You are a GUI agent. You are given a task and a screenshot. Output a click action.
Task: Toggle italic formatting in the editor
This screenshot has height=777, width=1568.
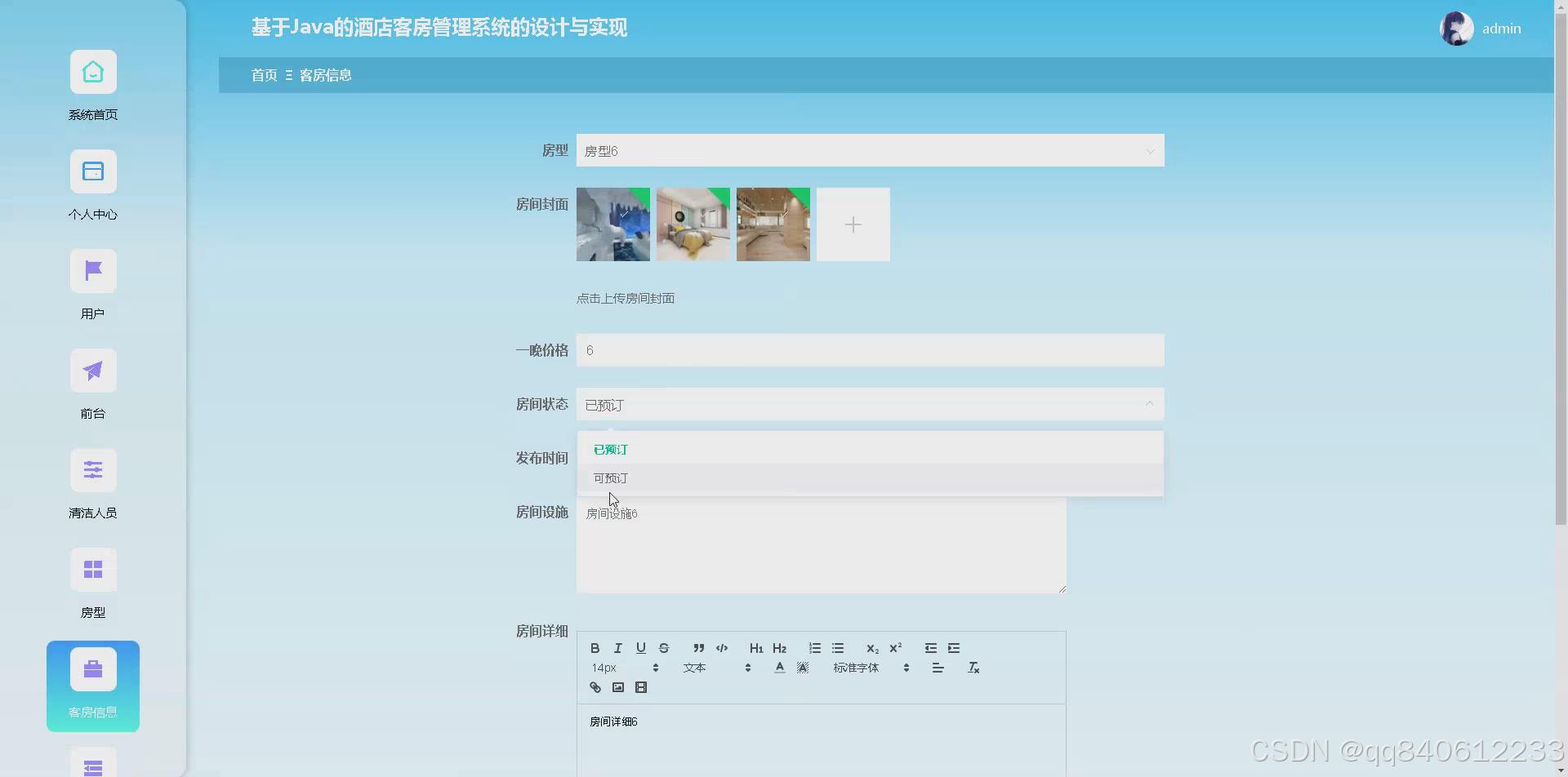tap(618, 647)
